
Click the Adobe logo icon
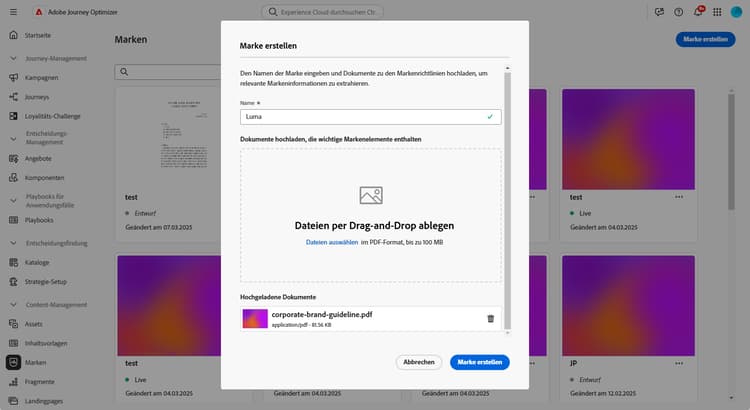coord(39,12)
